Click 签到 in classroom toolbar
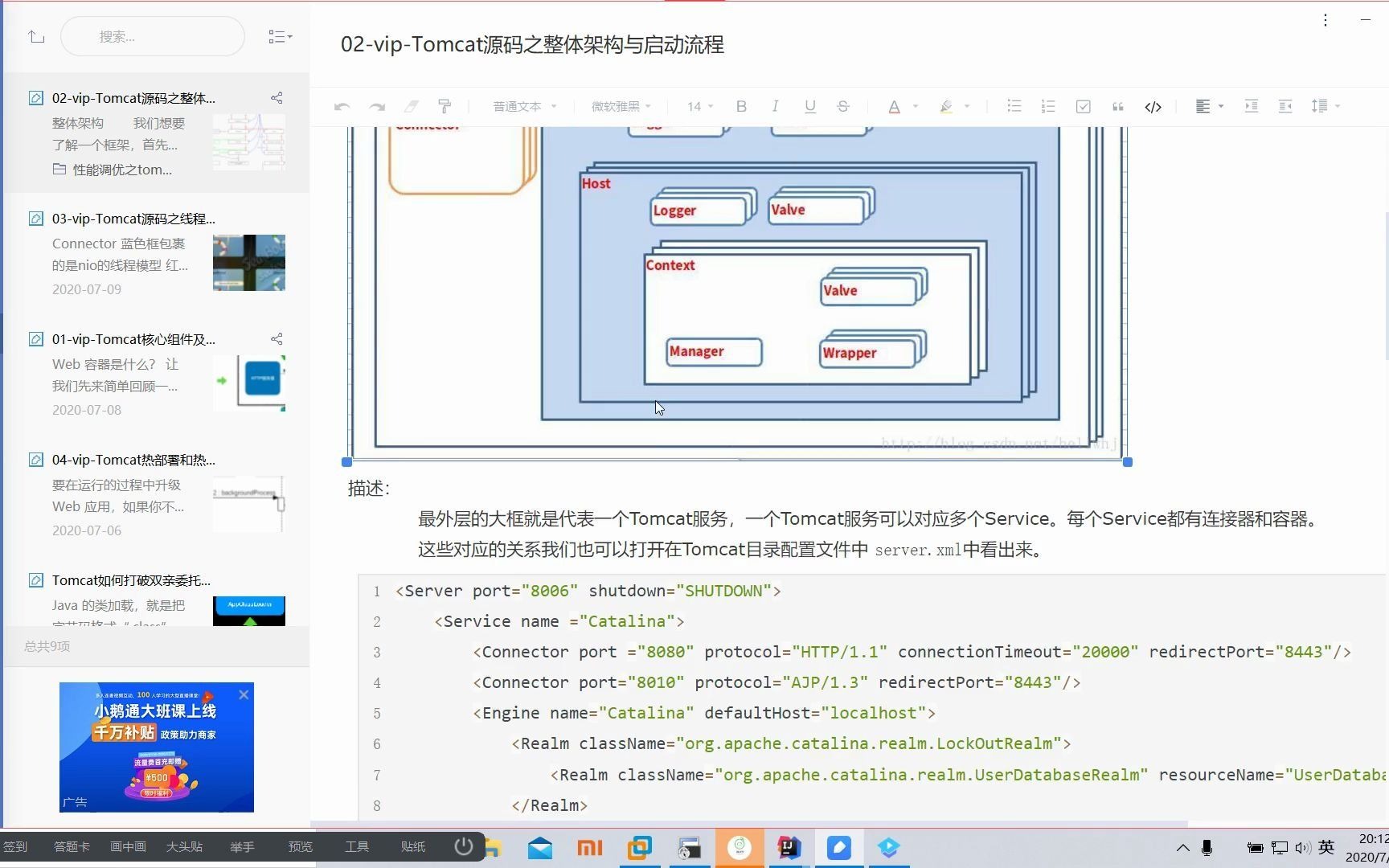This screenshot has width=1389, height=868. pos(15,846)
